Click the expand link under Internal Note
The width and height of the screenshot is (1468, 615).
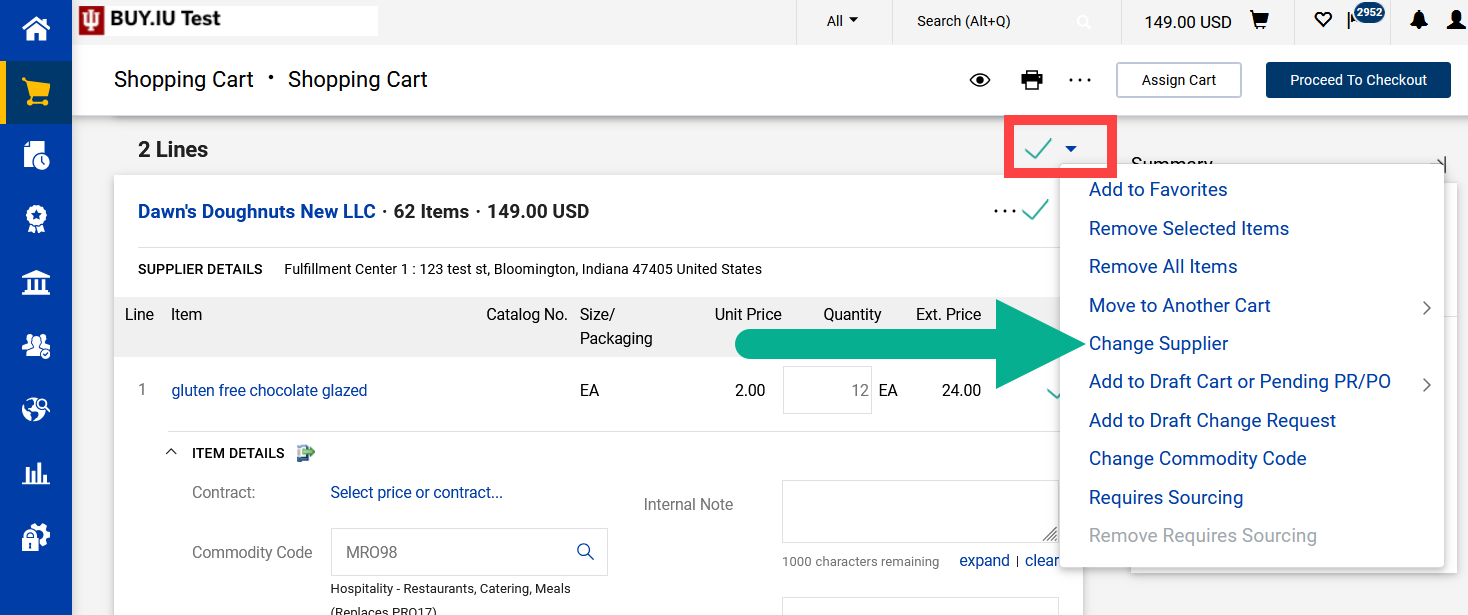(984, 561)
